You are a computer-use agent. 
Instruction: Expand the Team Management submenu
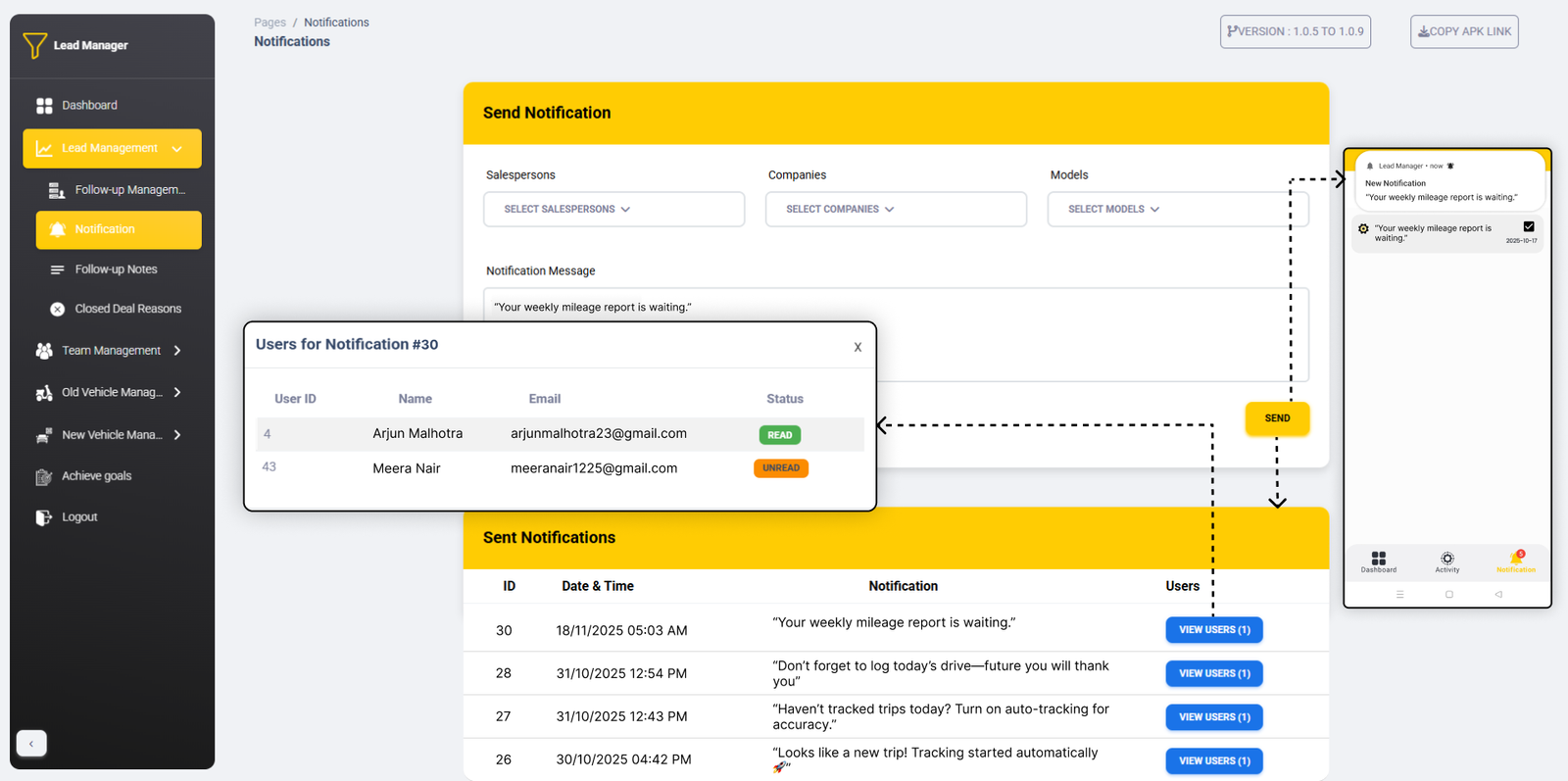point(177,351)
